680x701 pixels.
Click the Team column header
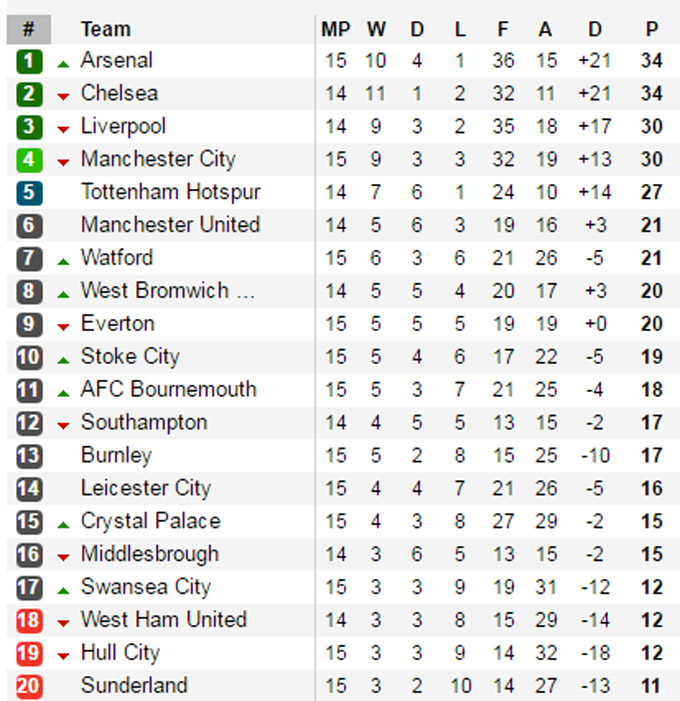pos(106,30)
